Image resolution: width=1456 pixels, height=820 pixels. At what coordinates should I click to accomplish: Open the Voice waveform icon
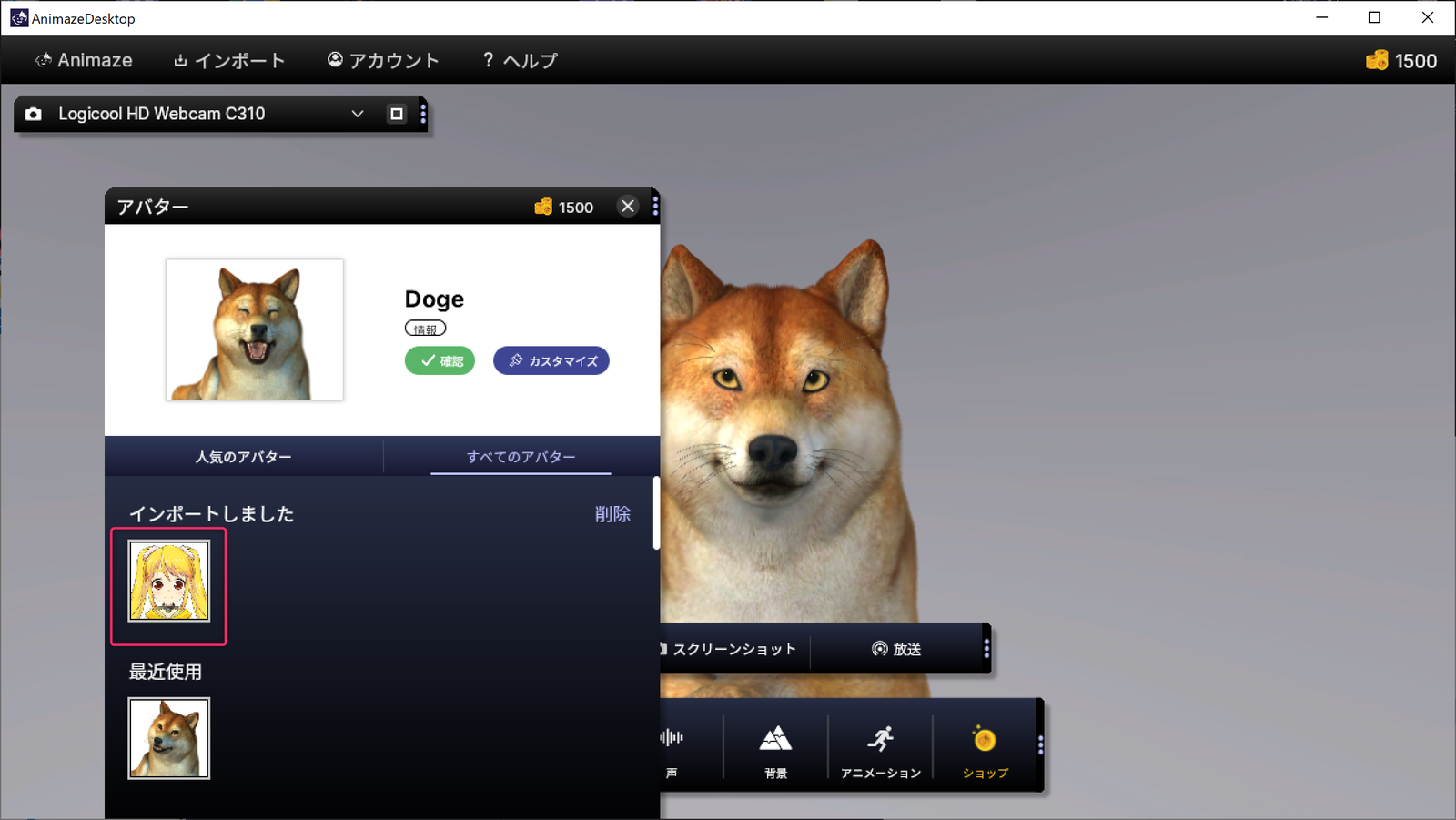pyautogui.click(x=672, y=738)
